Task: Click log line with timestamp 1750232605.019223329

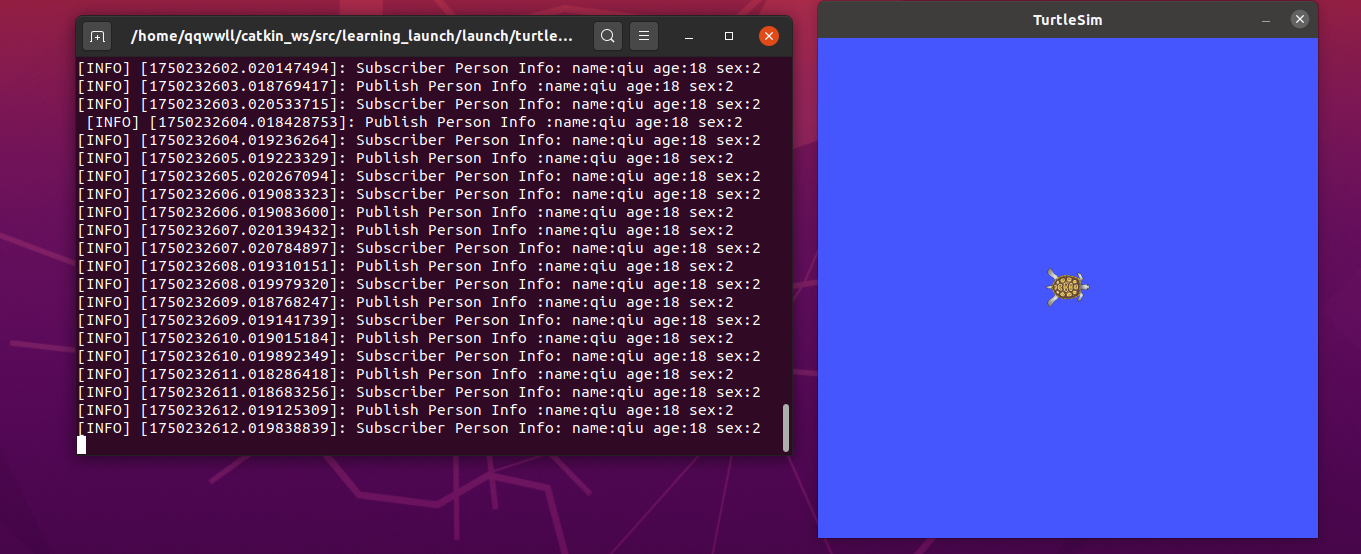Action: click(405, 158)
